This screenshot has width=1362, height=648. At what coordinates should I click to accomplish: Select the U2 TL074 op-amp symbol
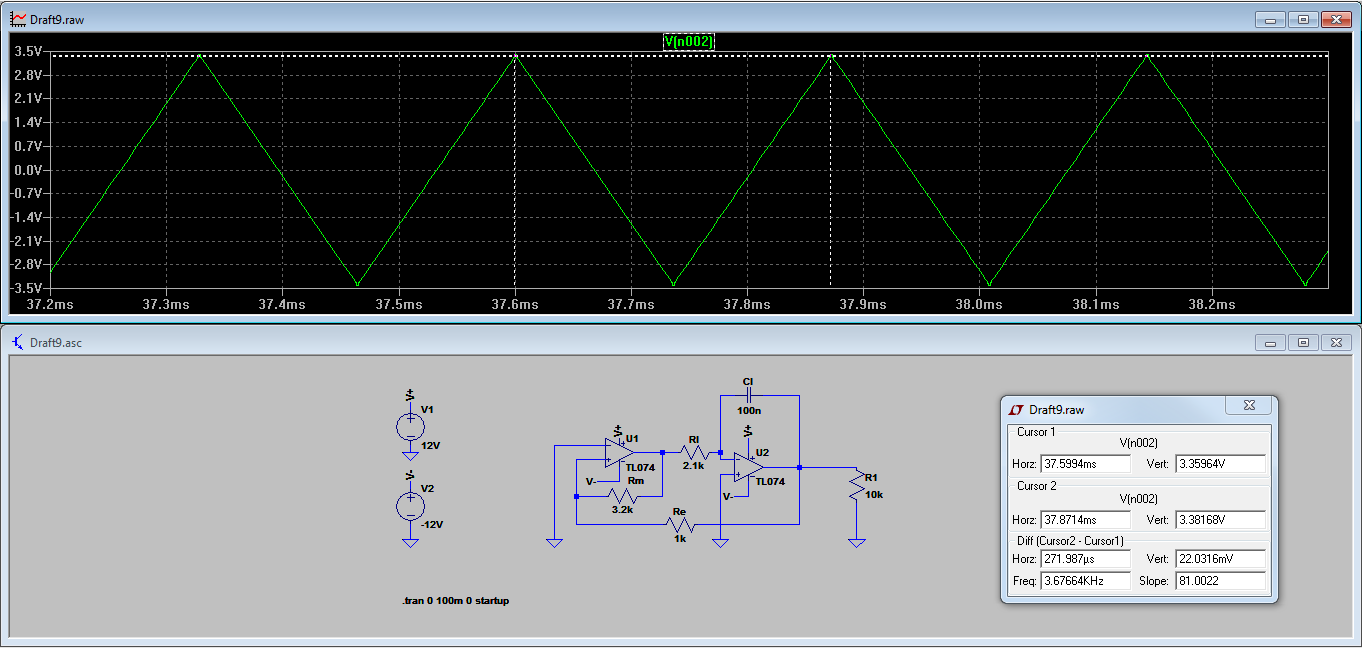click(748, 467)
